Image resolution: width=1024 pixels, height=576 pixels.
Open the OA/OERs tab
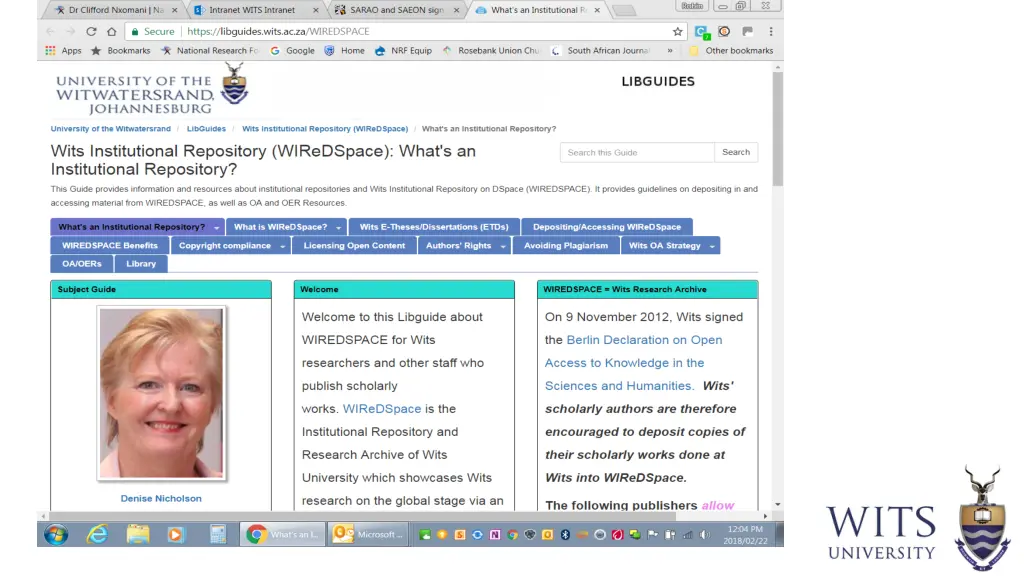coord(82,264)
